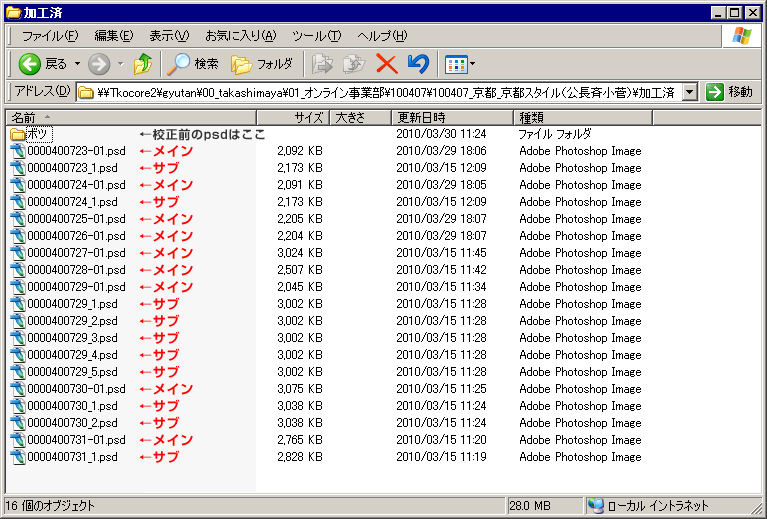Select file 0000400731_1.psd in list

(72, 457)
